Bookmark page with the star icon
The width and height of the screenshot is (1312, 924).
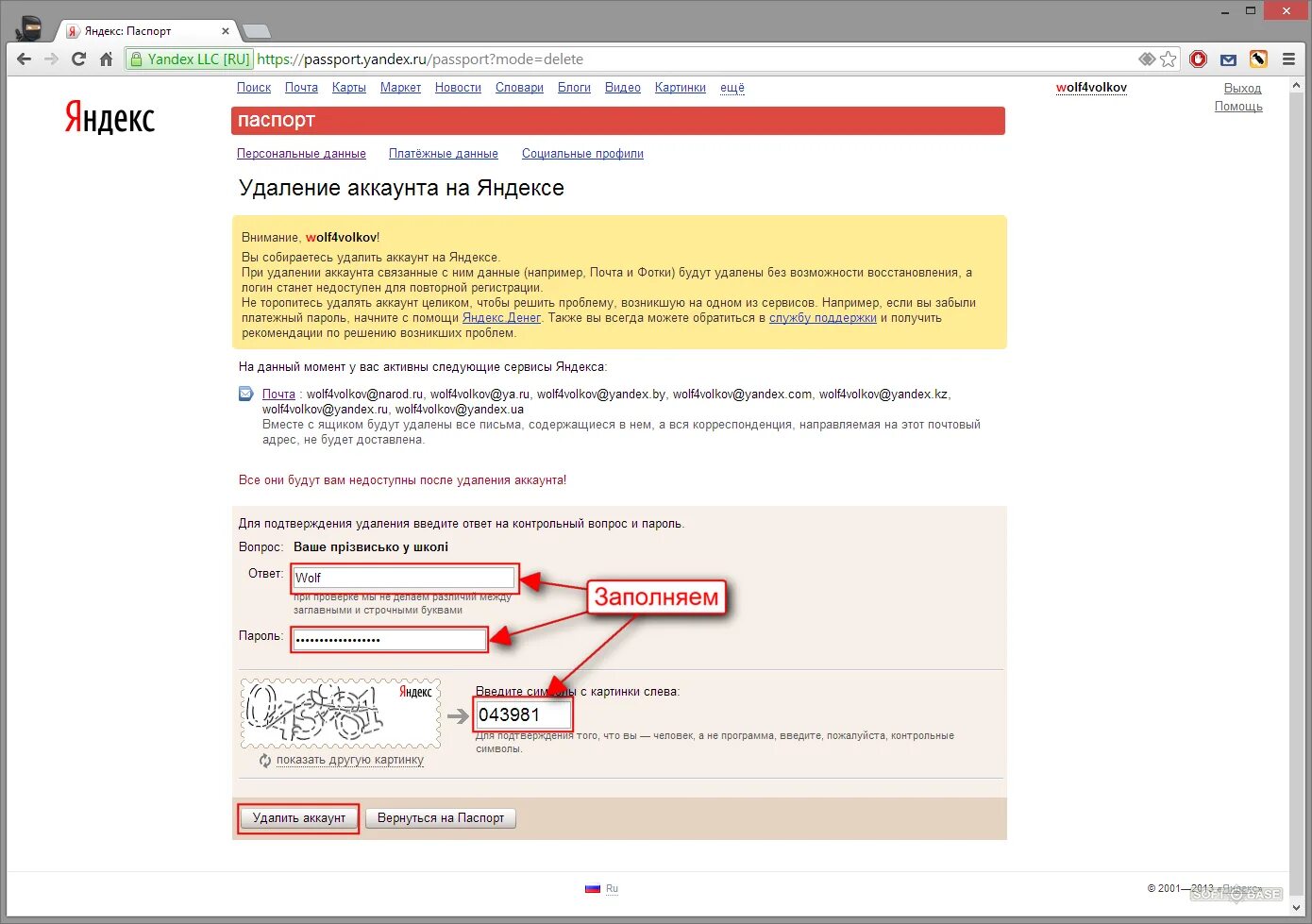pyautogui.click(x=1169, y=59)
